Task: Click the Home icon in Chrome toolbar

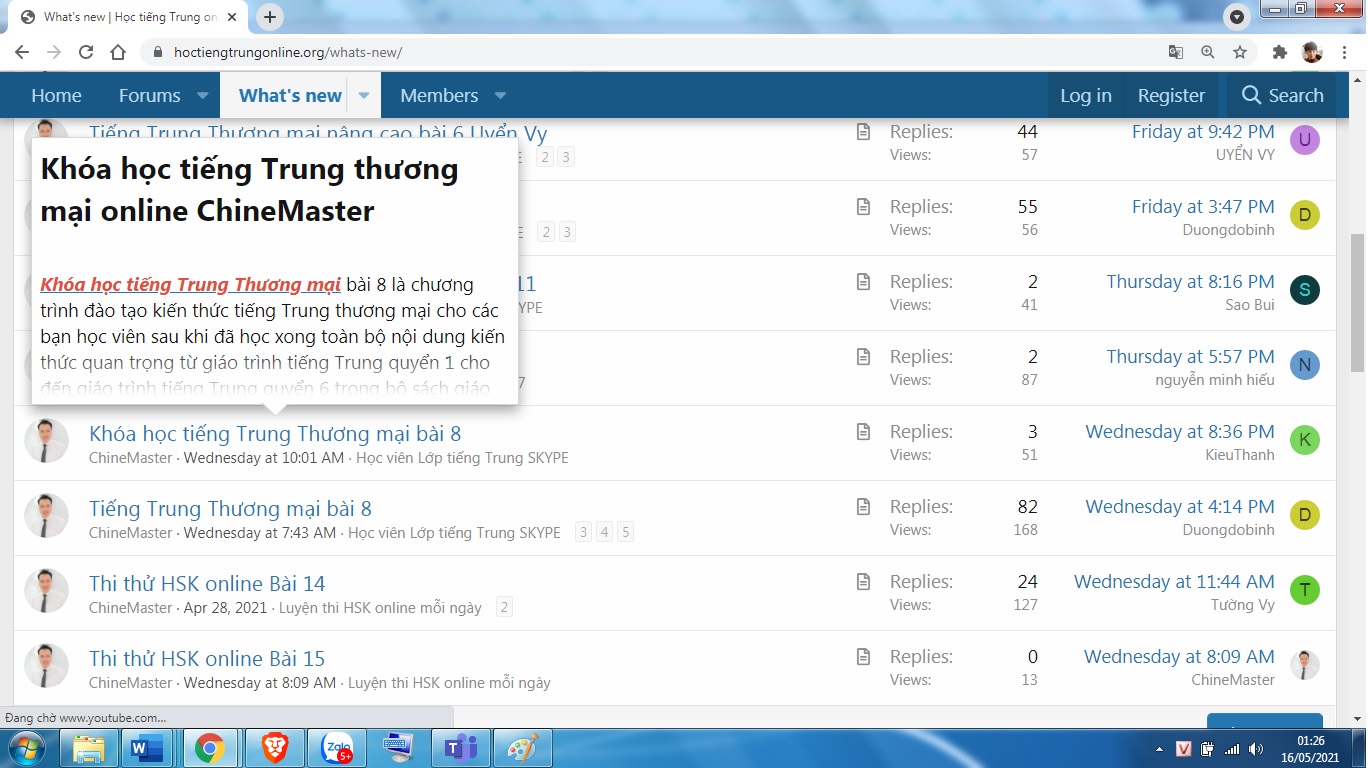Action: pos(118,52)
